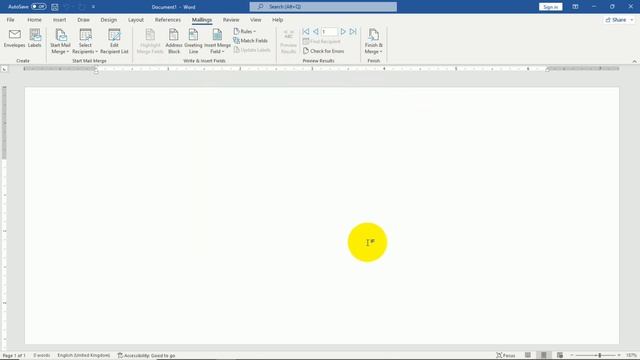
Task: Click the Save icon in title bar
Action: tap(55, 7)
